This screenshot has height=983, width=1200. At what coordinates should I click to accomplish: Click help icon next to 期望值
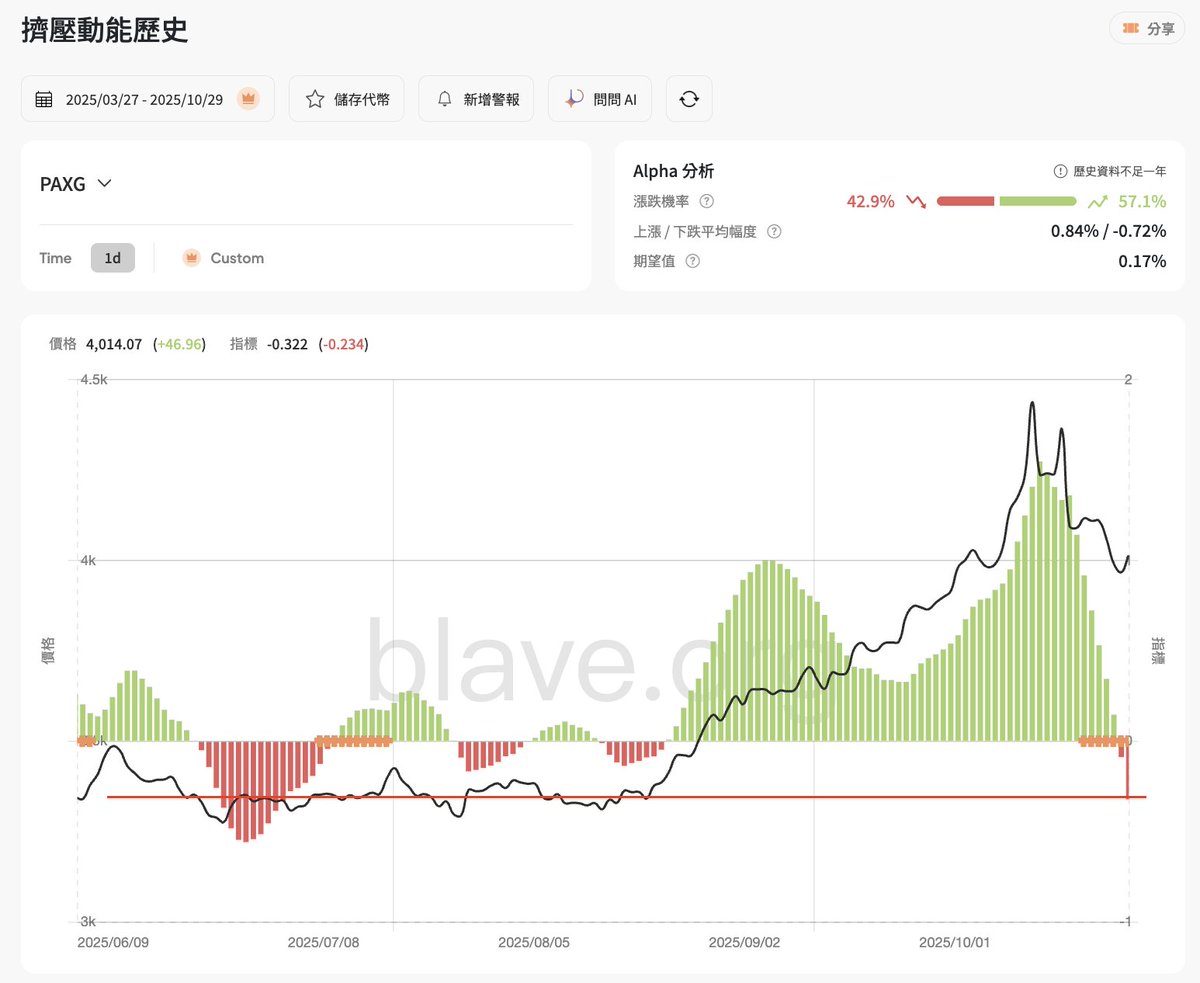pyautogui.click(x=693, y=261)
